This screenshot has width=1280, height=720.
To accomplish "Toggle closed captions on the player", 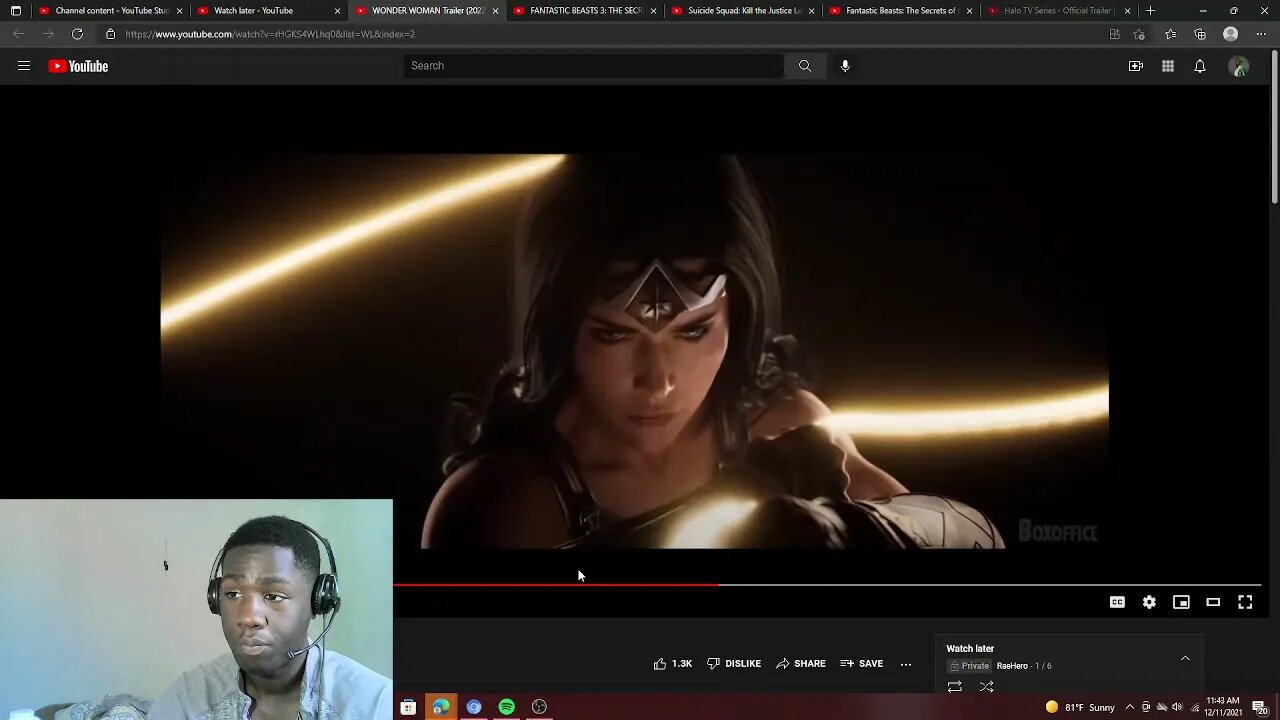I will click(x=1117, y=602).
